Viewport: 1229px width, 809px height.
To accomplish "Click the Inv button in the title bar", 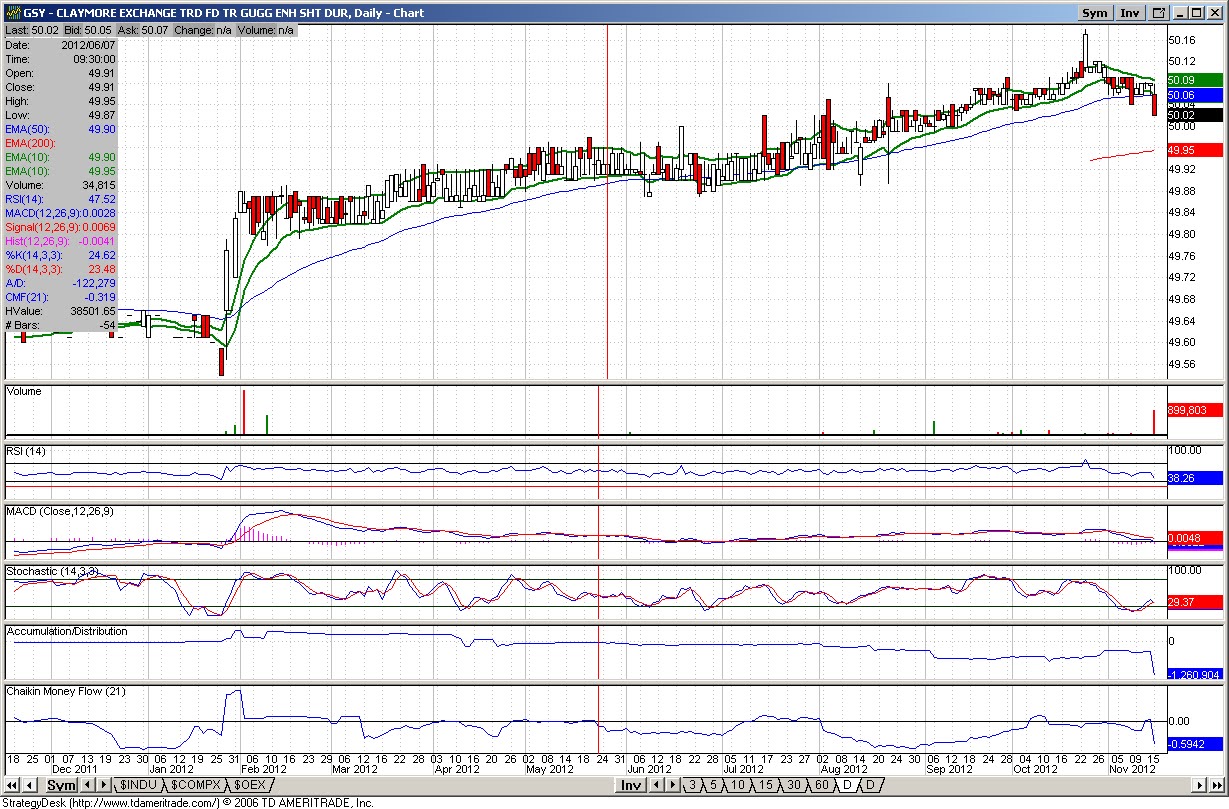I will [x=1130, y=13].
